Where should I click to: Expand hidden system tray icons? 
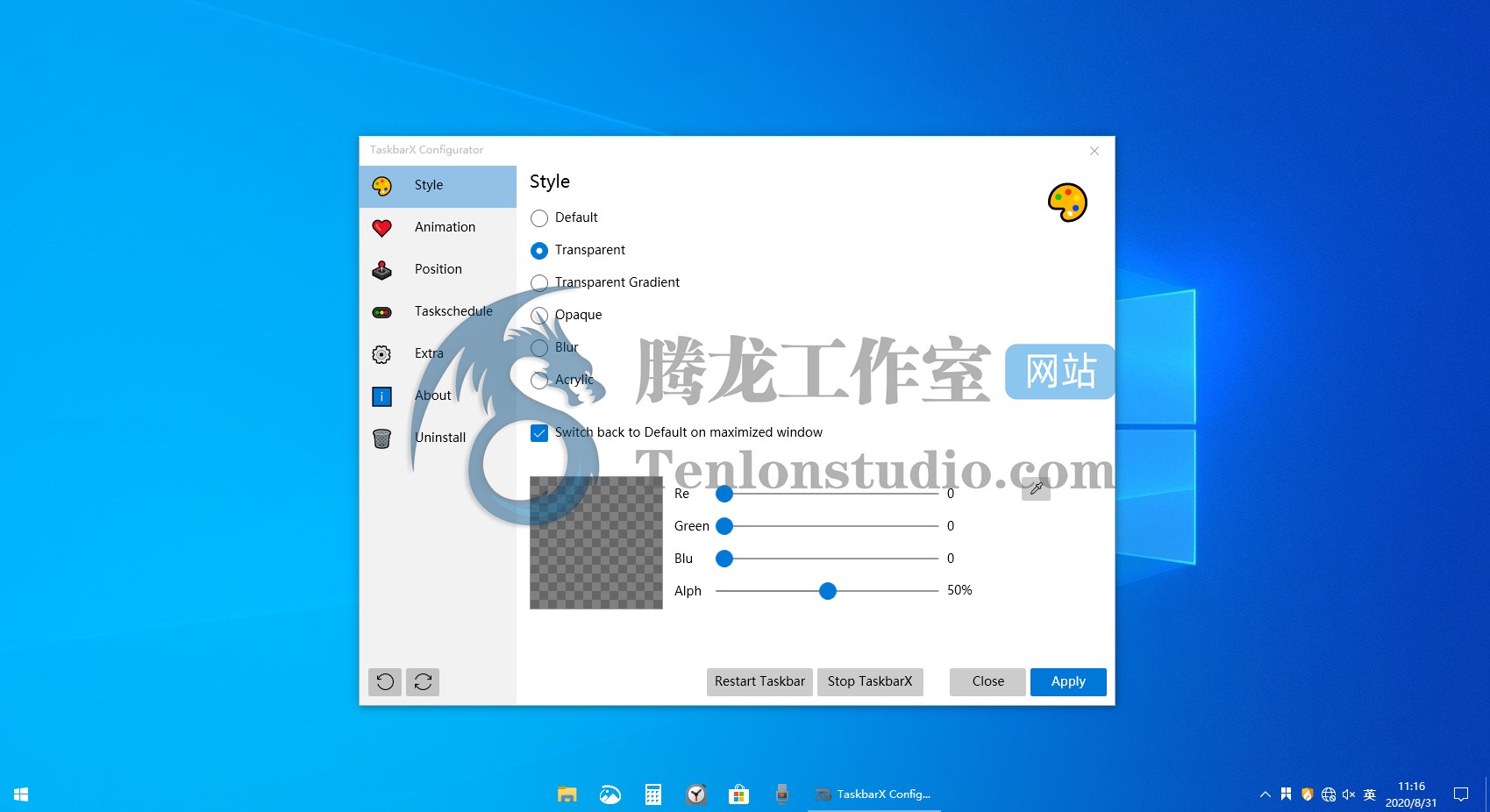tap(1265, 794)
